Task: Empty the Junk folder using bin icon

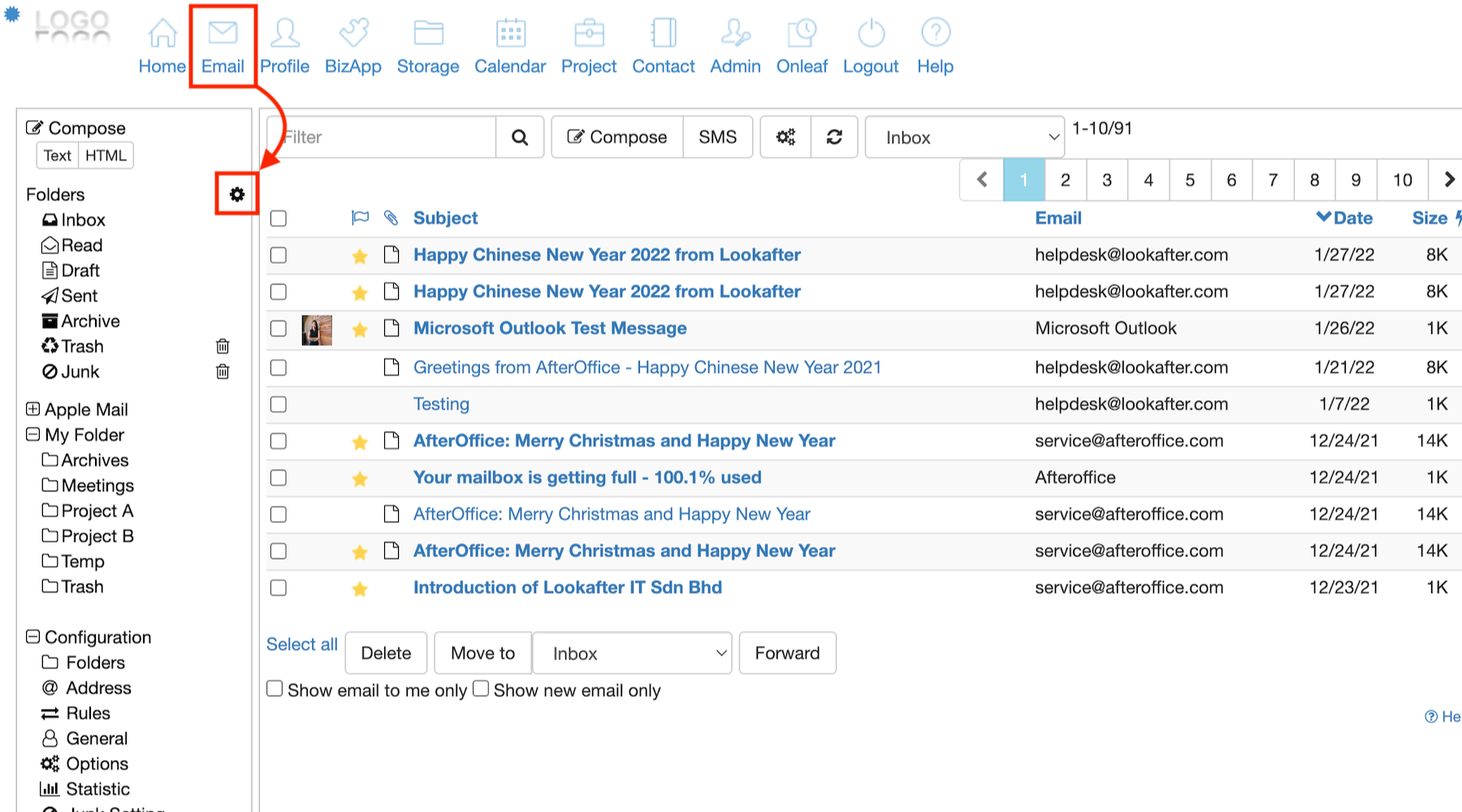Action: coord(223,372)
